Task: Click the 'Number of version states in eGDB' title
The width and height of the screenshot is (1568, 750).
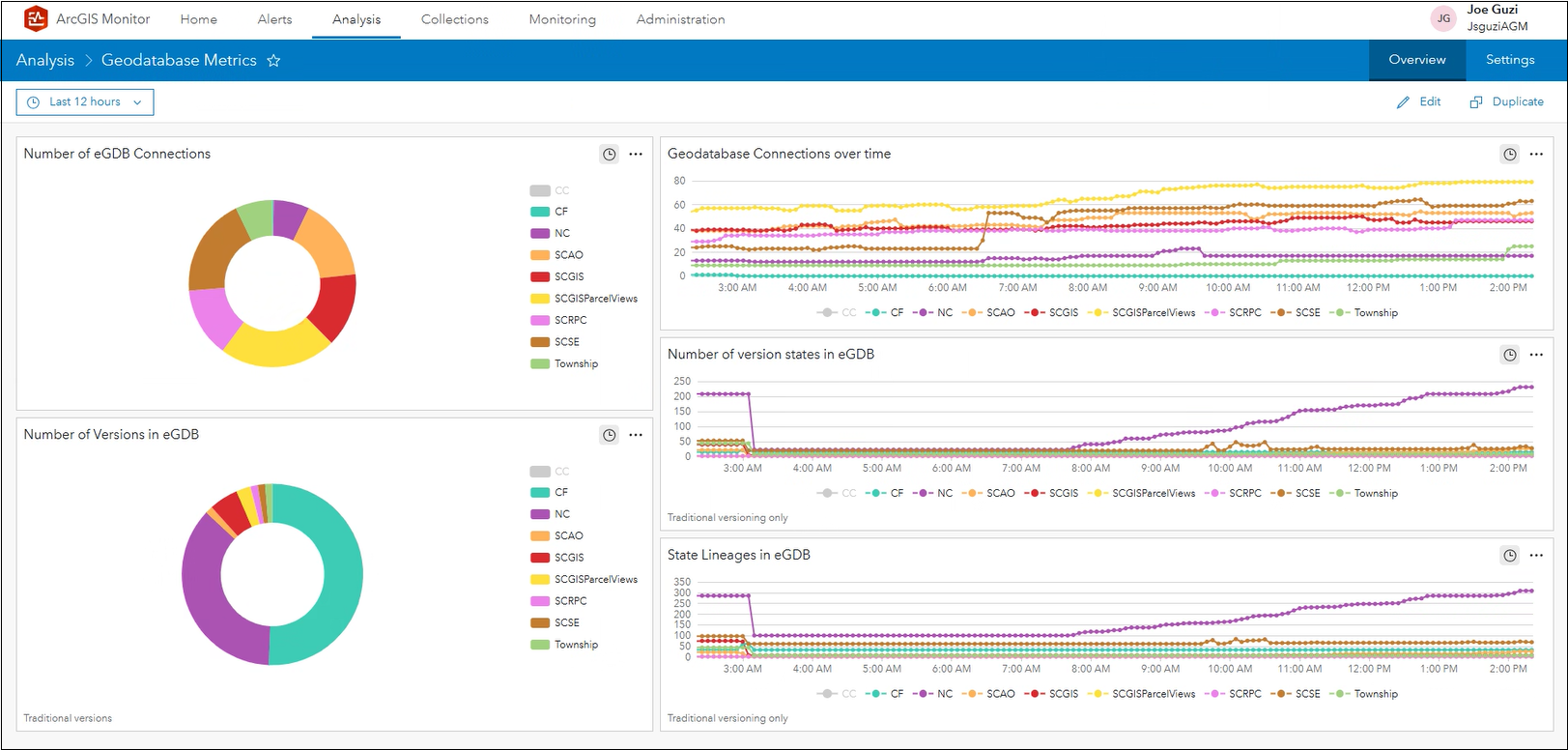Action: 771,355
